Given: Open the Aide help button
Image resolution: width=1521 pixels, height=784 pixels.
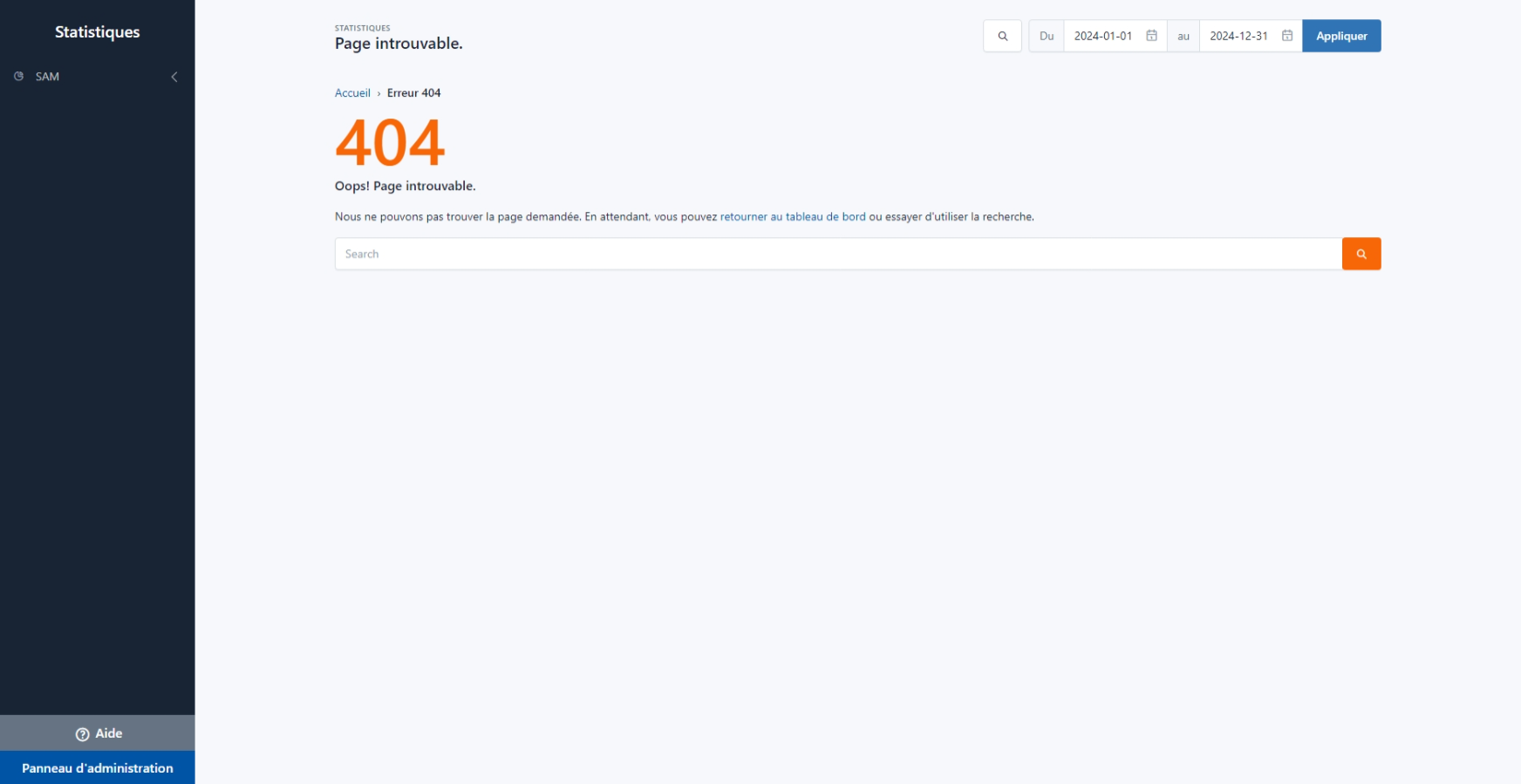Looking at the screenshot, I should 98,733.
